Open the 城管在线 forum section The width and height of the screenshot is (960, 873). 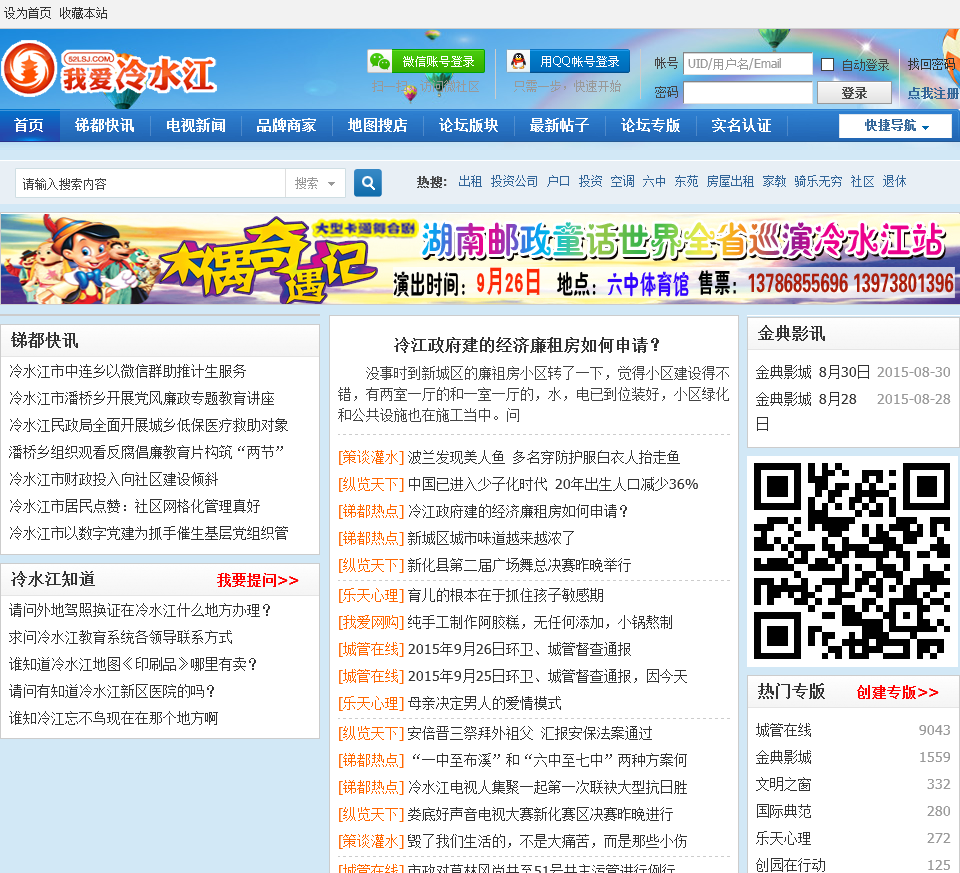pyautogui.click(x=783, y=730)
